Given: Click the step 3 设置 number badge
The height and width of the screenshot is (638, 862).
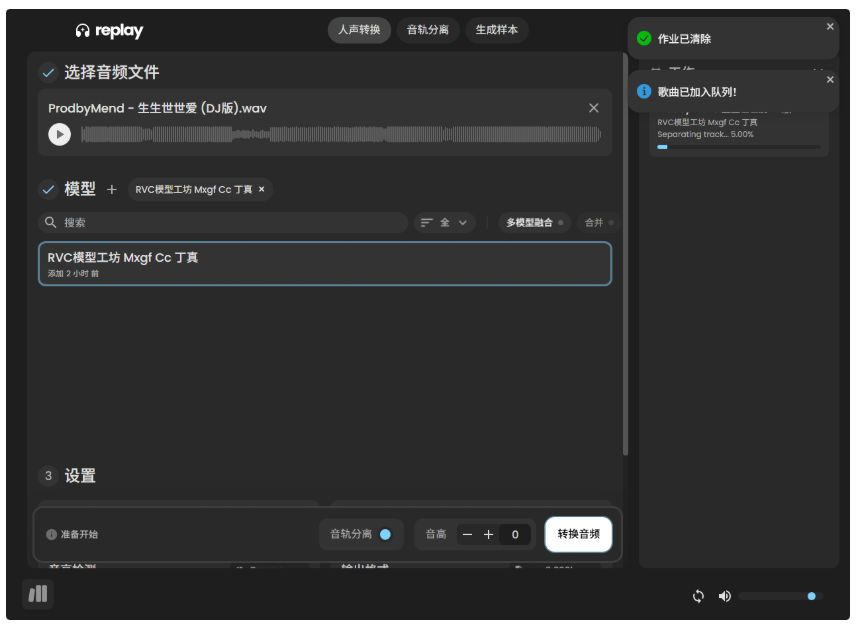Looking at the screenshot, I should 48,475.
